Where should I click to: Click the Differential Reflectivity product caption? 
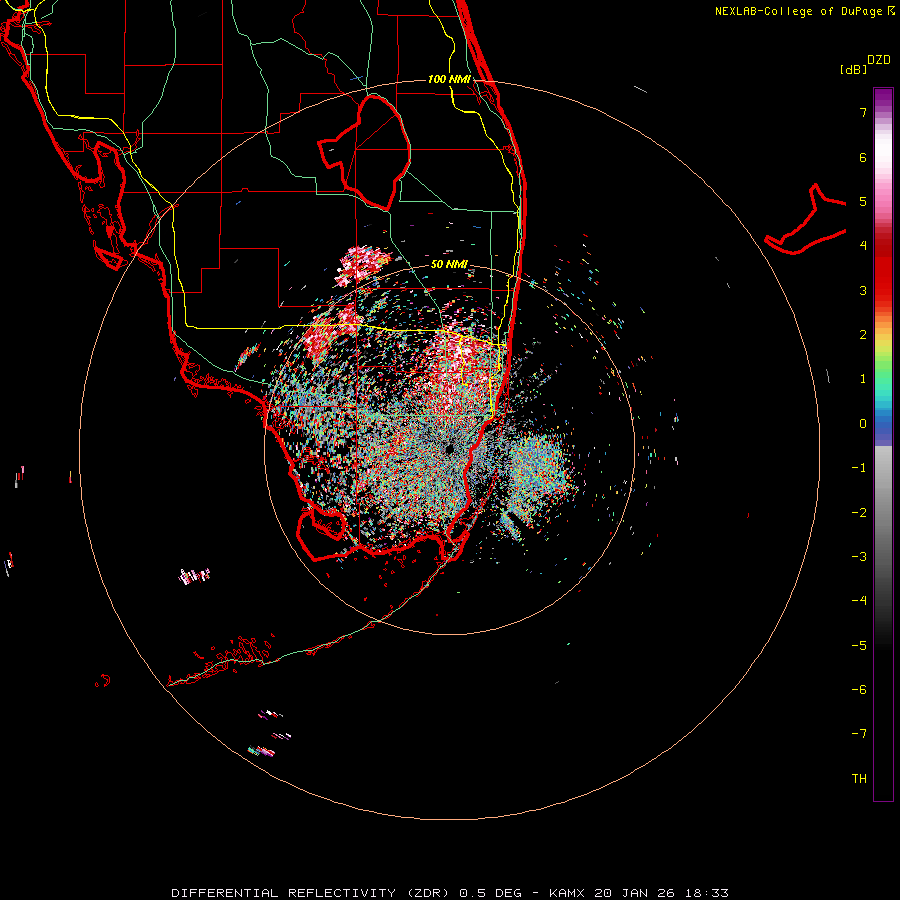[x=450, y=893]
